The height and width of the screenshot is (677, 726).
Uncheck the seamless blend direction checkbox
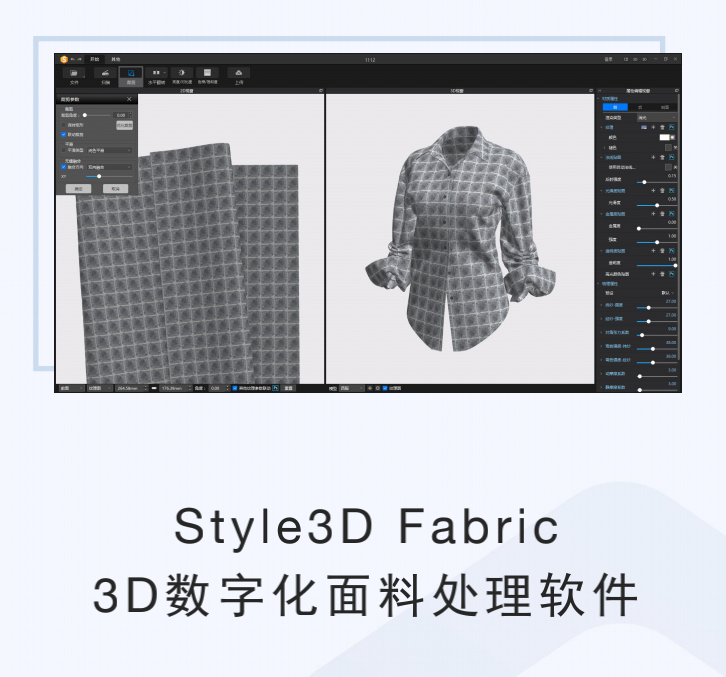click(x=64, y=167)
